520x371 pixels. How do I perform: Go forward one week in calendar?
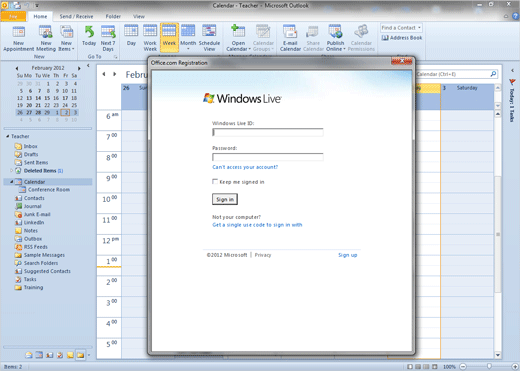(114, 74)
